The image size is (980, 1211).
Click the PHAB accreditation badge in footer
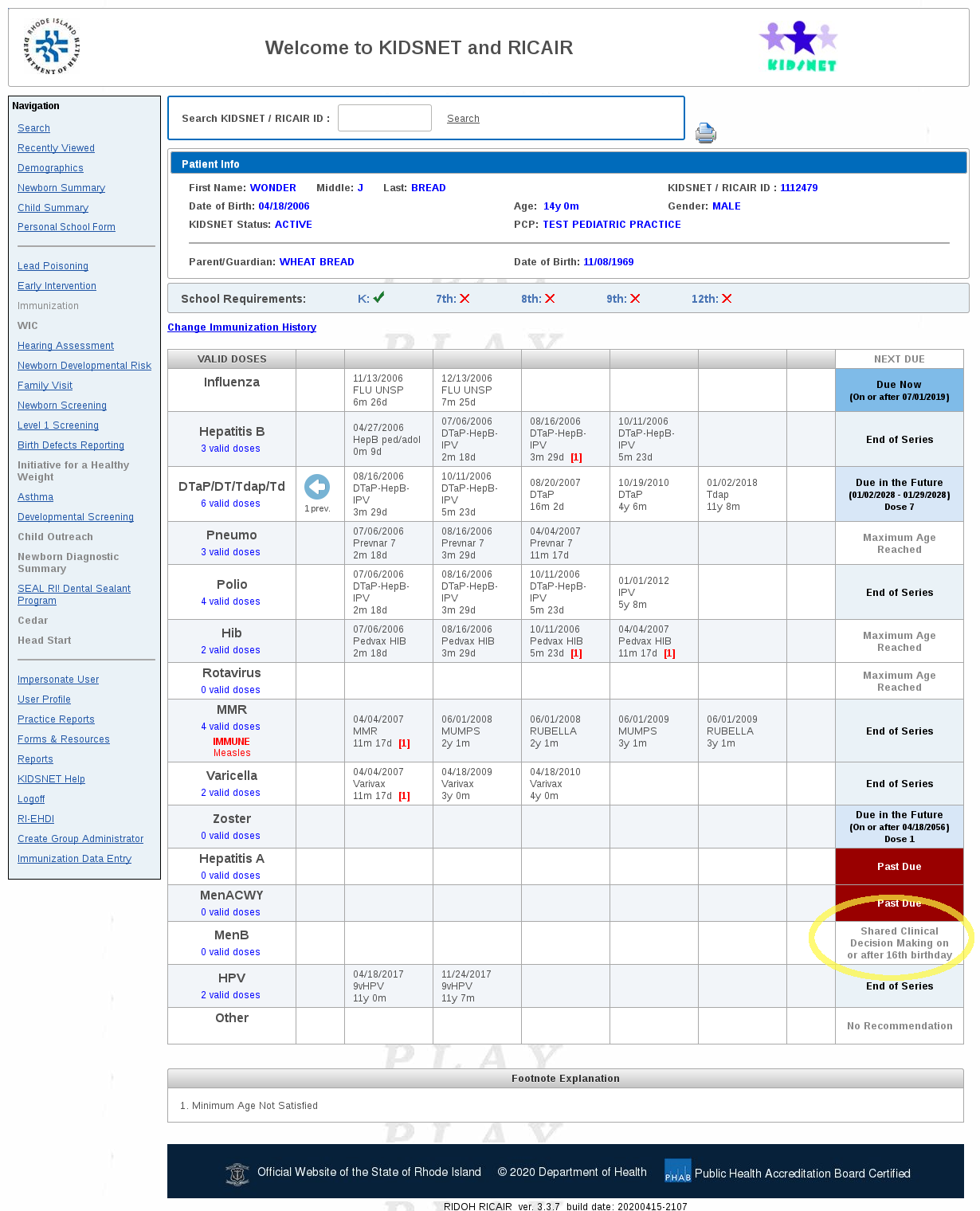[x=677, y=1171]
